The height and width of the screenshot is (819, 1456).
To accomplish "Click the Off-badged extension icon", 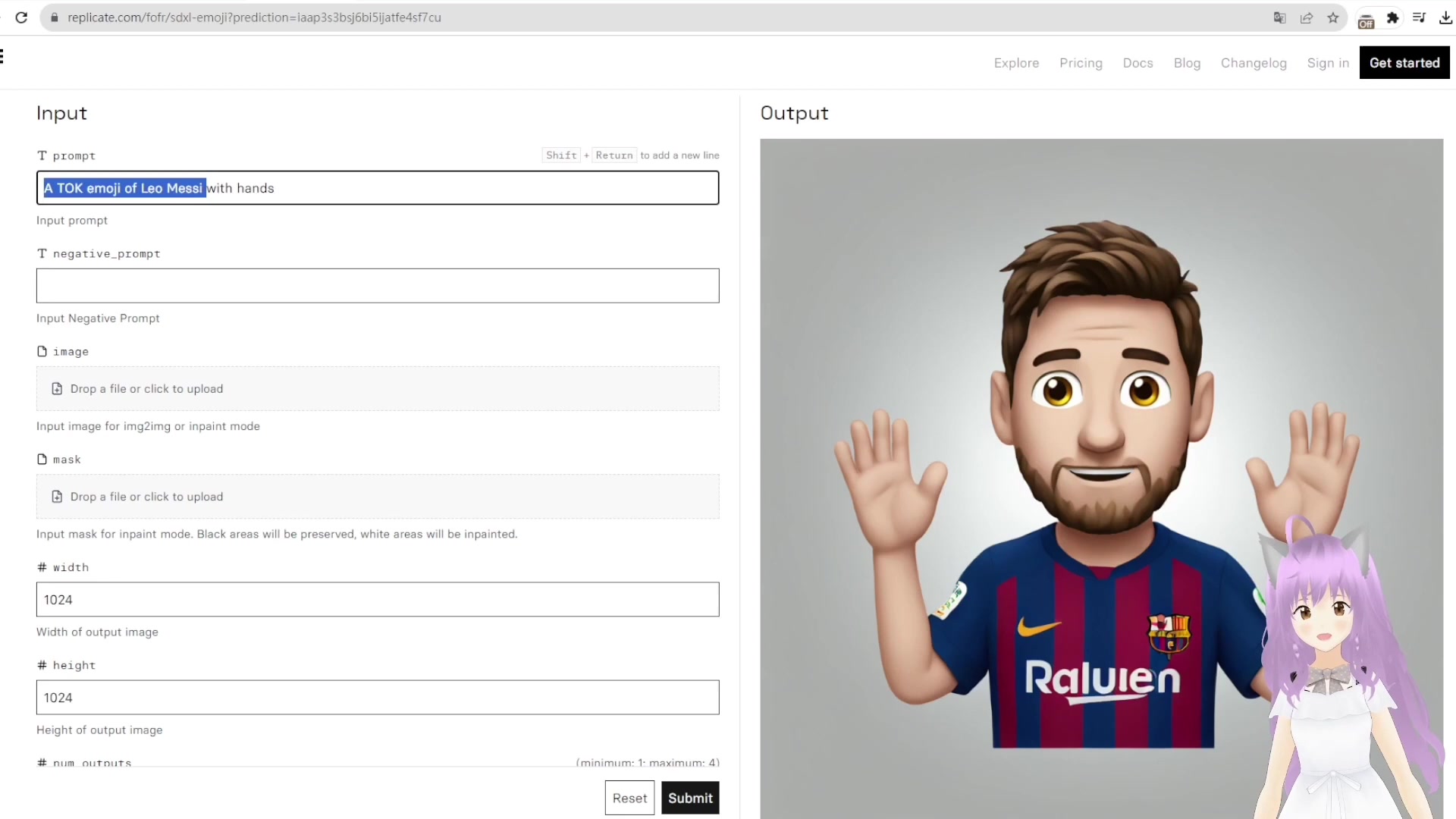I will [1366, 20].
